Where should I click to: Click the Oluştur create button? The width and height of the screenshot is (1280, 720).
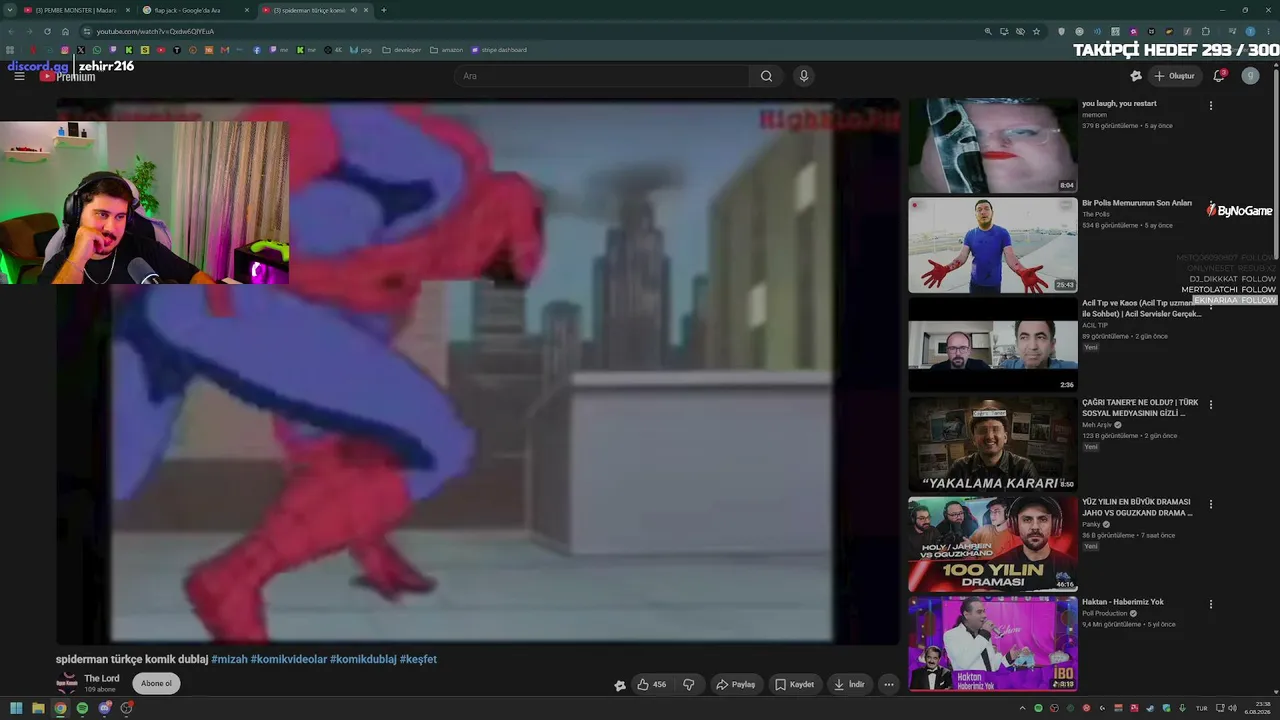[1175, 76]
